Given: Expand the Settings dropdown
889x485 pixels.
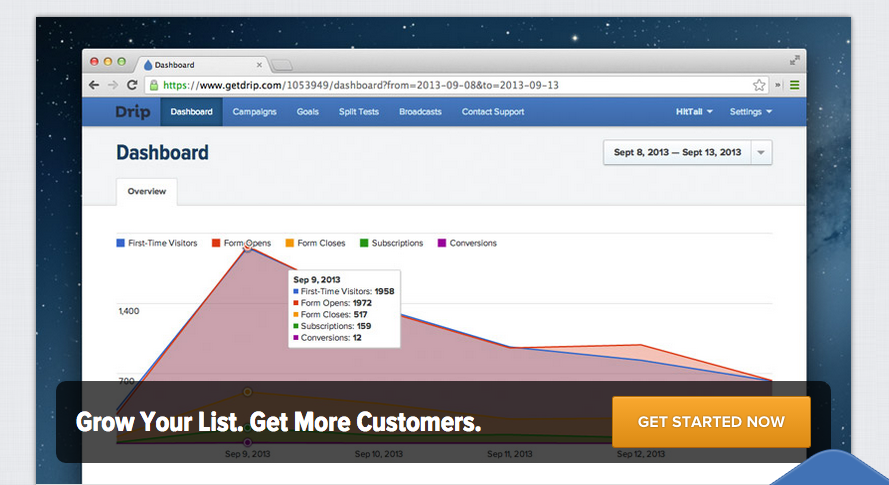Looking at the screenshot, I should 751,112.
